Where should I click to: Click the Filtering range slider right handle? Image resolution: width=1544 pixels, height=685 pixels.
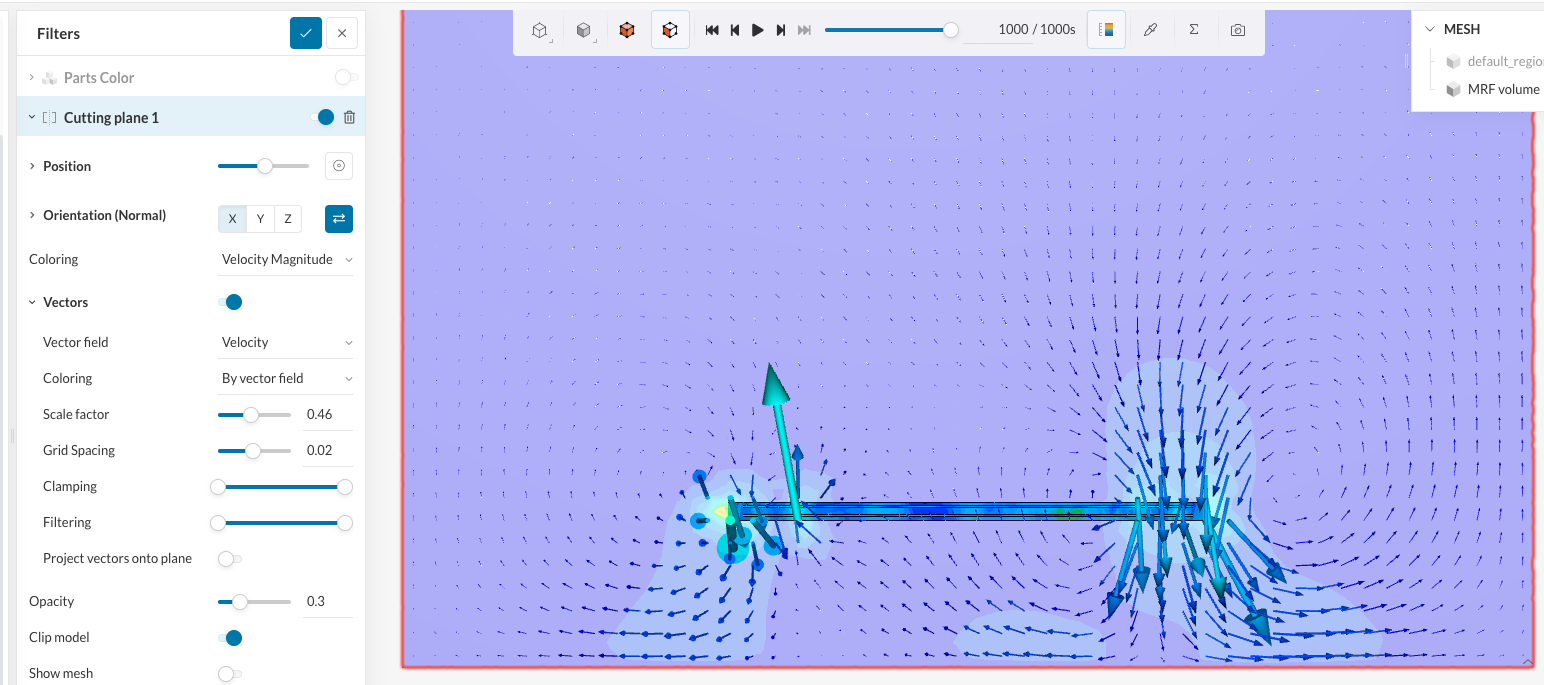[x=345, y=522]
